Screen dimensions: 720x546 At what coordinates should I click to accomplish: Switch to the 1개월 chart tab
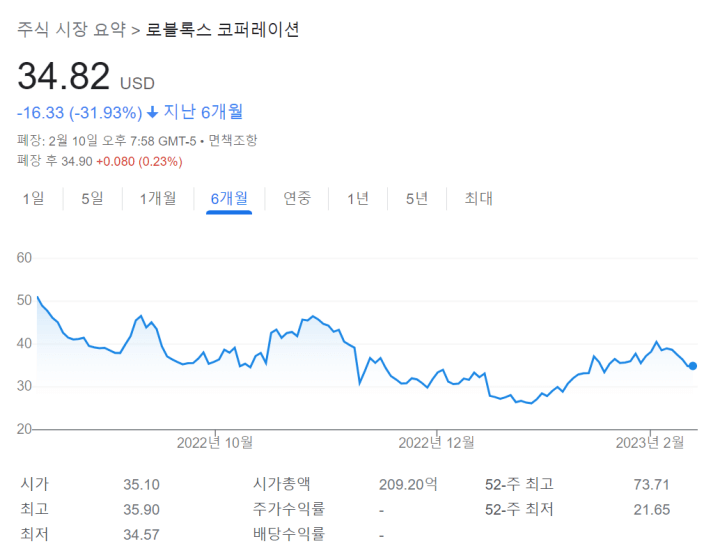(158, 198)
